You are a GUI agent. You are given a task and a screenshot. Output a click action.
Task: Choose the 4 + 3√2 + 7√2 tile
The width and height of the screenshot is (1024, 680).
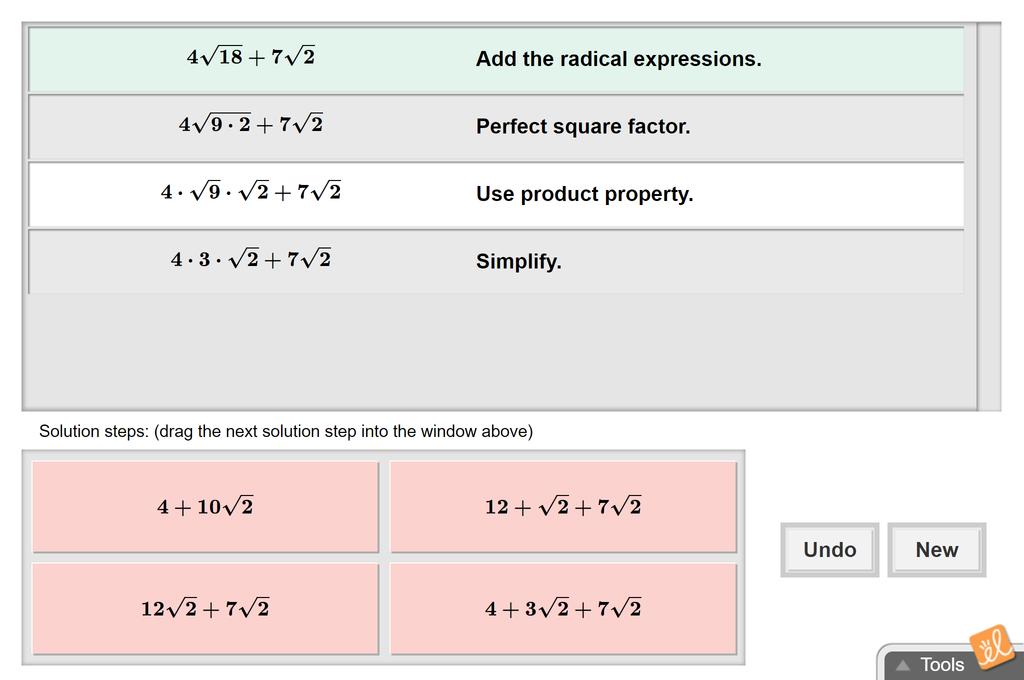[x=563, y=609]
